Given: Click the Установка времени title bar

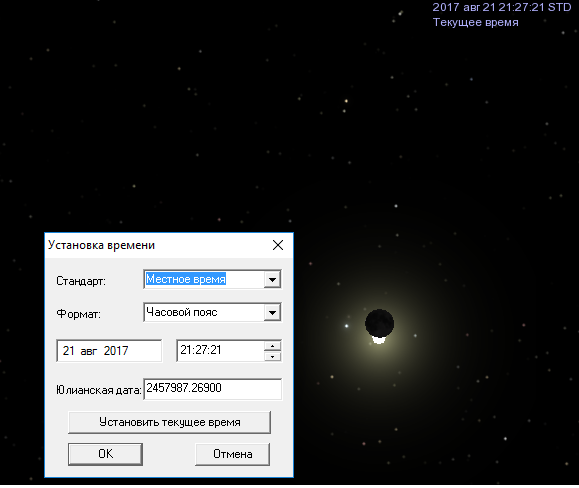Looking at the screenshot, I should (x=158, y=245).
